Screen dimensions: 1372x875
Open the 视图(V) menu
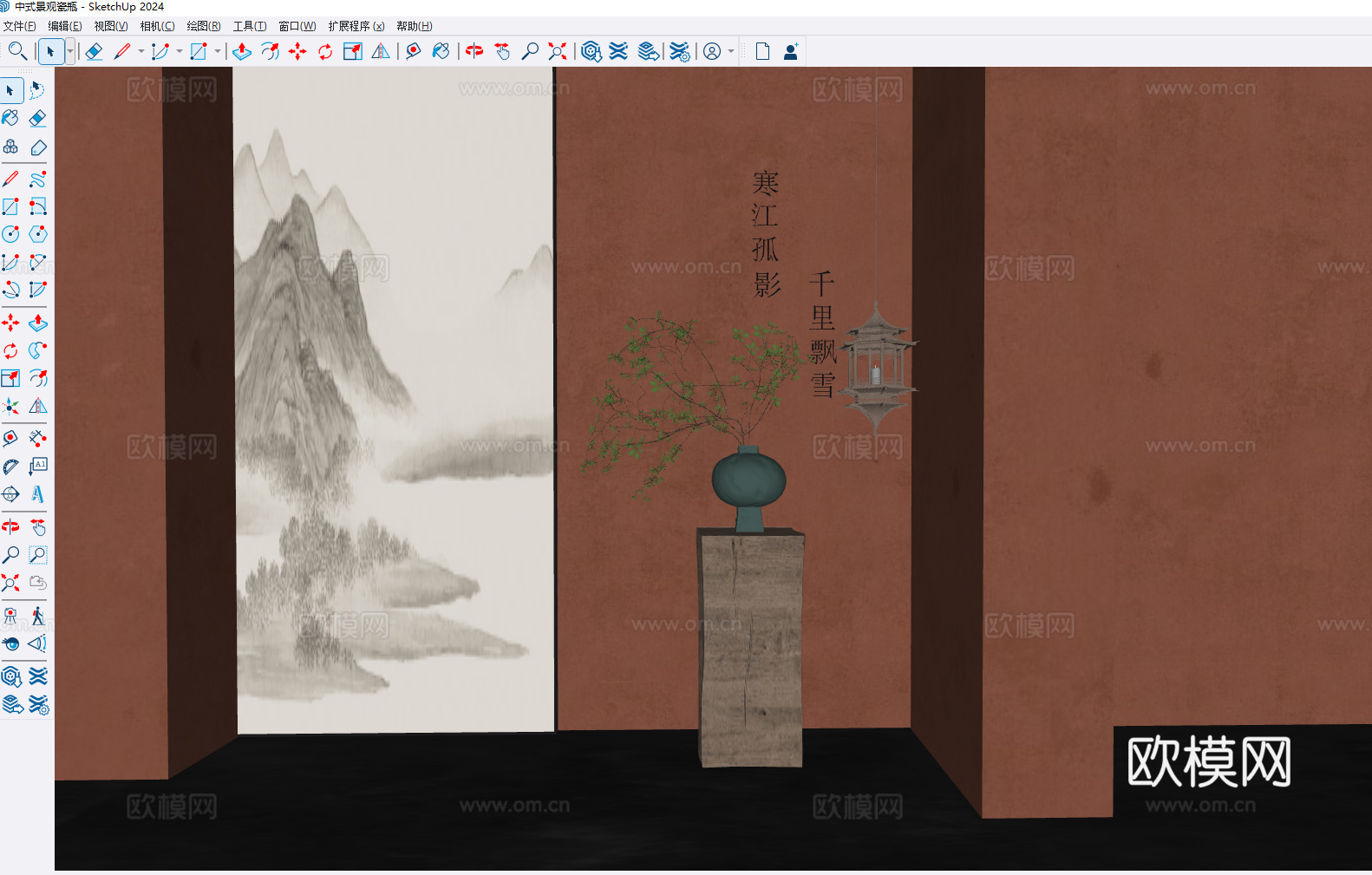click(111, 26)
